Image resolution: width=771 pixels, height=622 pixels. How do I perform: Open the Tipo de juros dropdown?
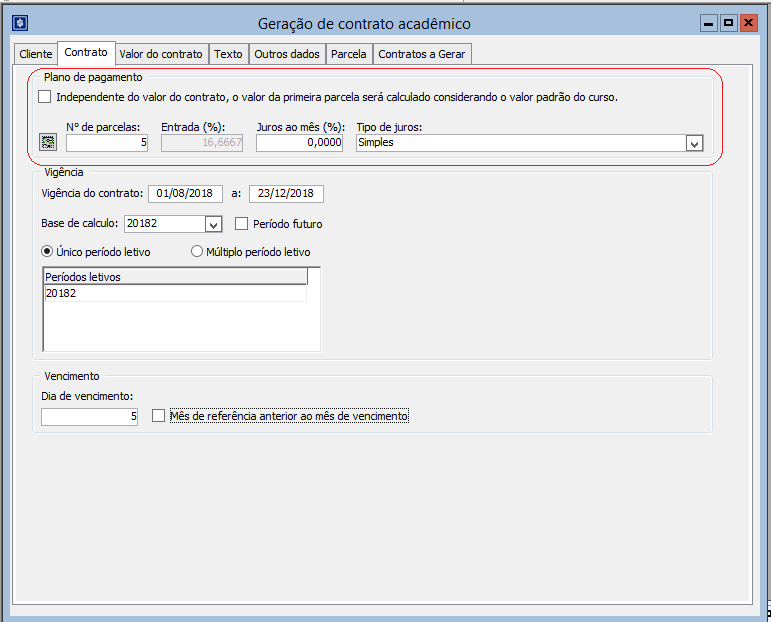point(694,143)
